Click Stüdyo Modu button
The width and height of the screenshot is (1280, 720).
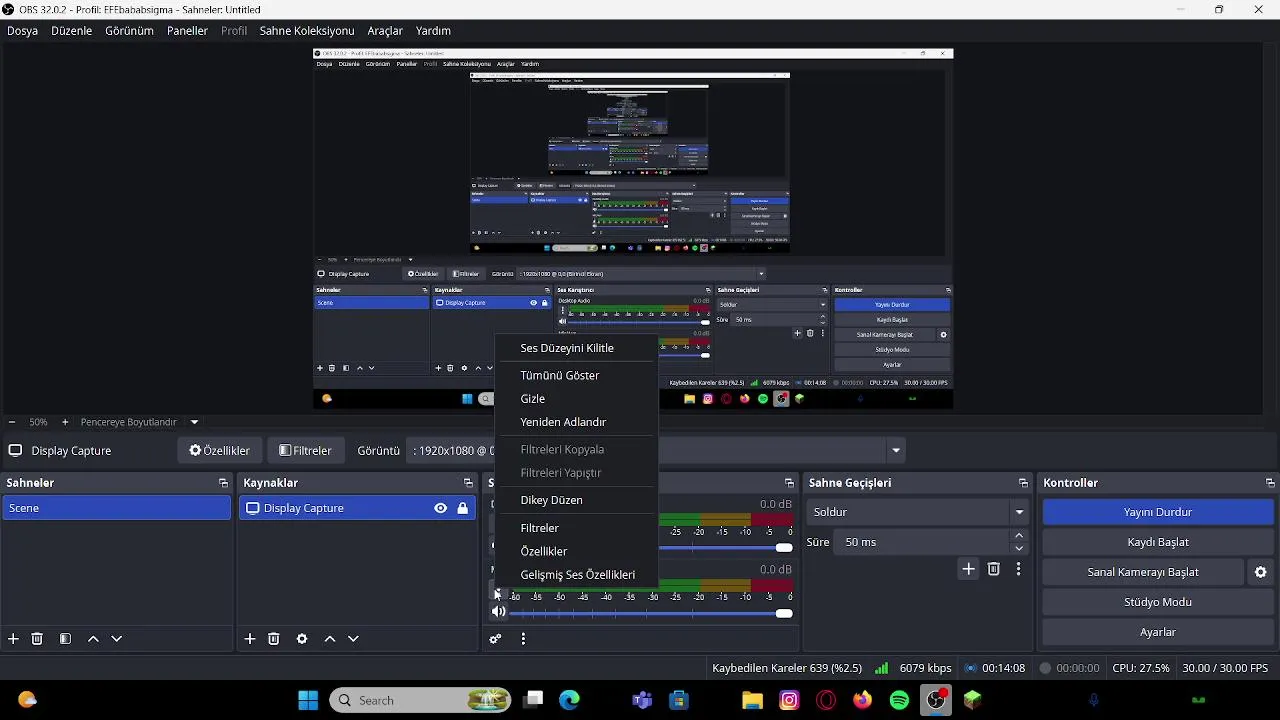[x=1157, y=602]
